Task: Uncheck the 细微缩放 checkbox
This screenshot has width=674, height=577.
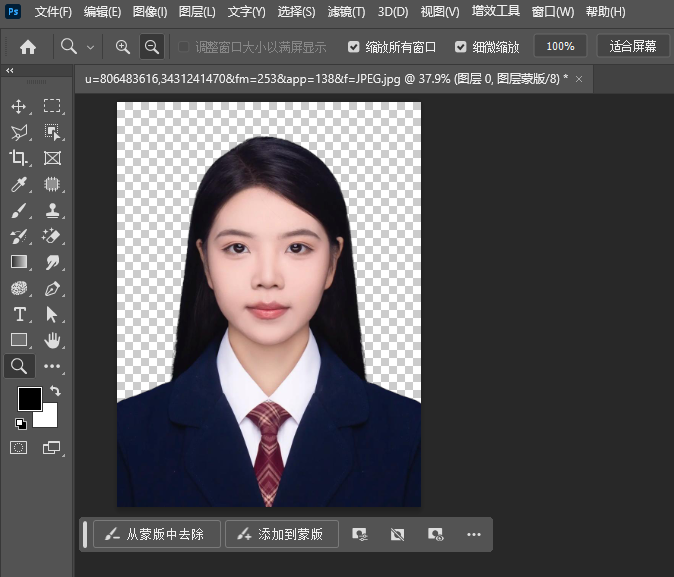Action: 461,47
